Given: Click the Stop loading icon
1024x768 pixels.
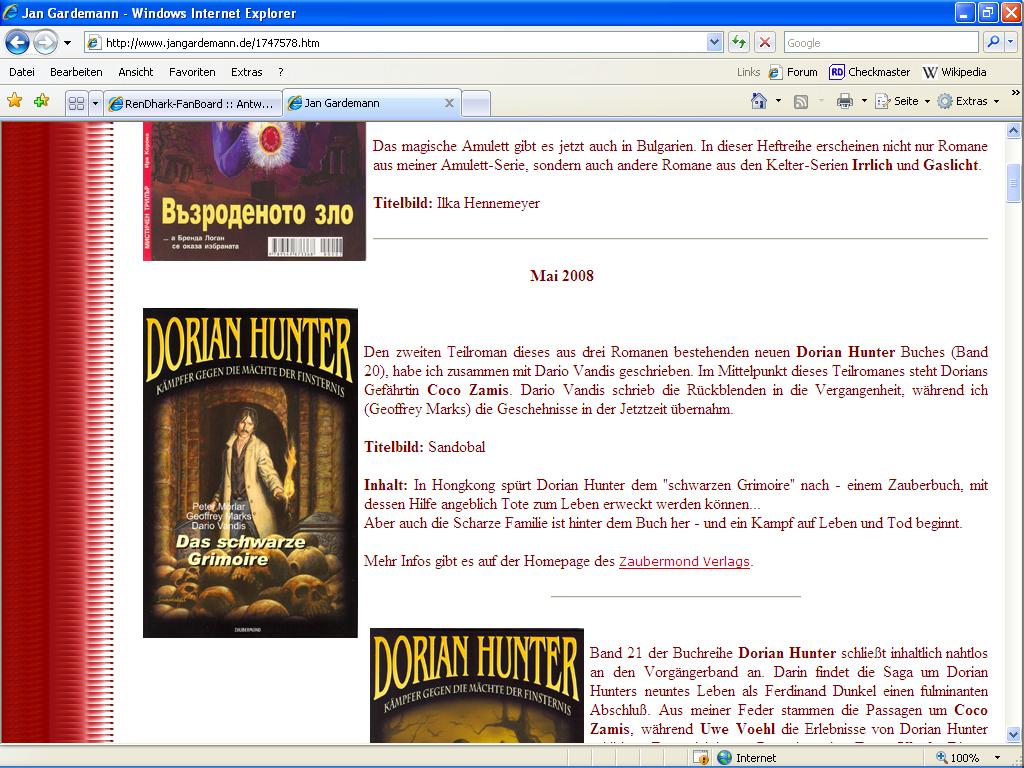Looking at the screenshot, I should (x=765, y=42).
